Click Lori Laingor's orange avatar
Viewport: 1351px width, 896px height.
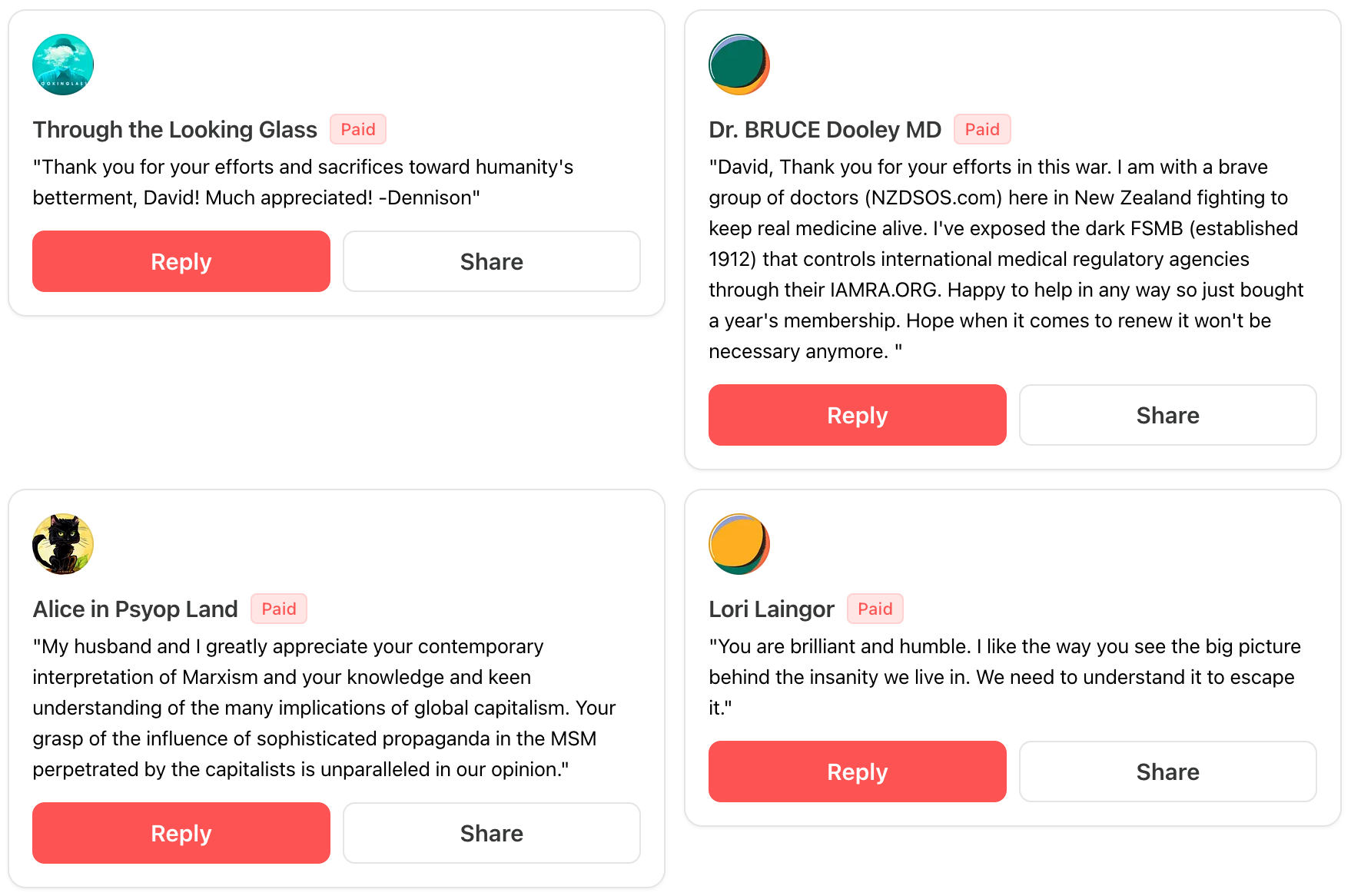[x=739, y=544]
